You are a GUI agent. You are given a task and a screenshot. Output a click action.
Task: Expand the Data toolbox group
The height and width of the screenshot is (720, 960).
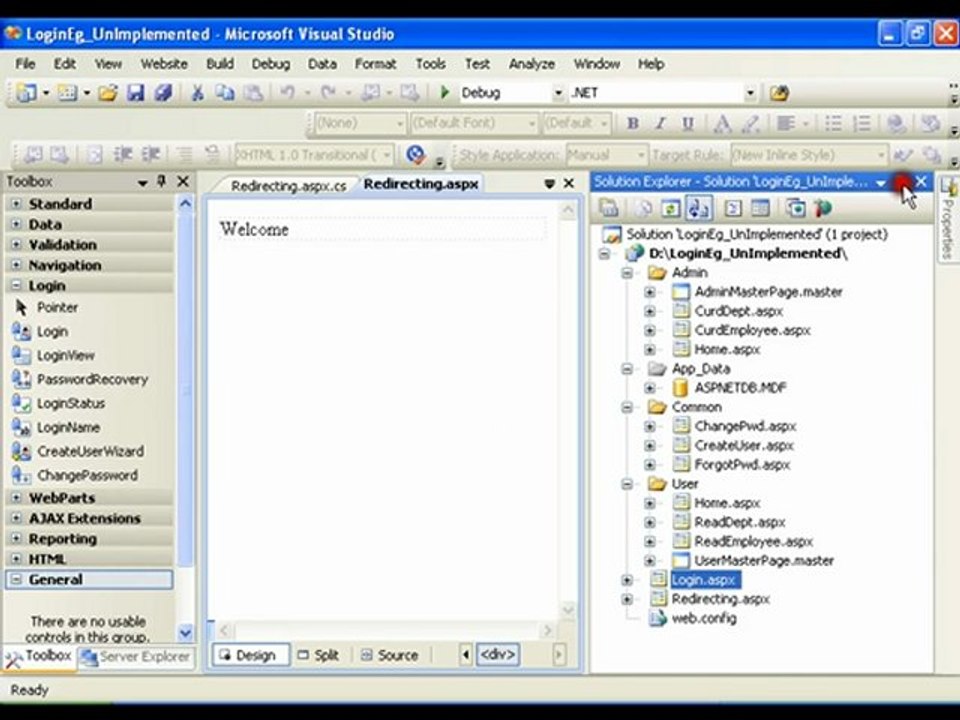click(x=17, y=224)
